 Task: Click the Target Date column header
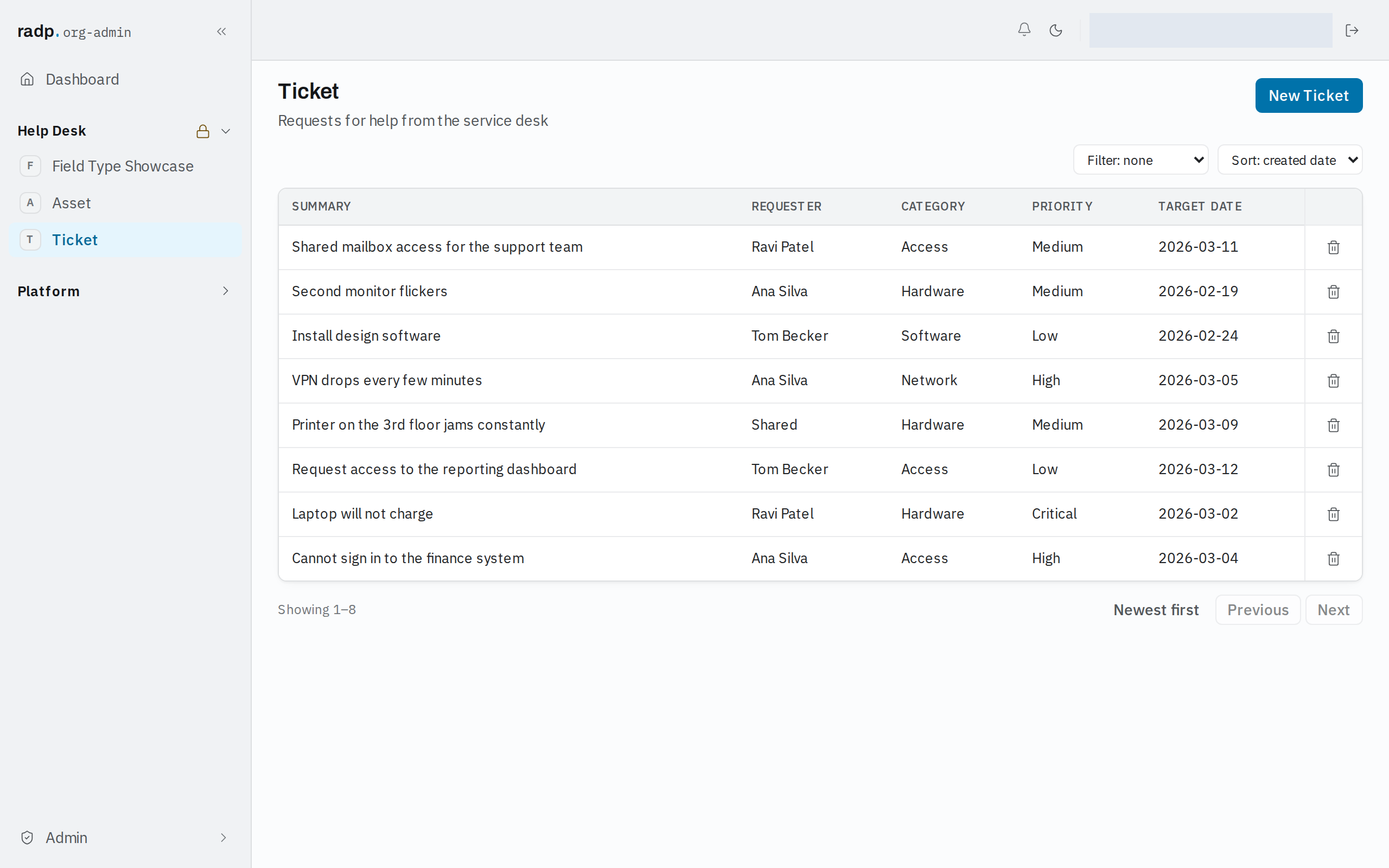coord(1200,206)
